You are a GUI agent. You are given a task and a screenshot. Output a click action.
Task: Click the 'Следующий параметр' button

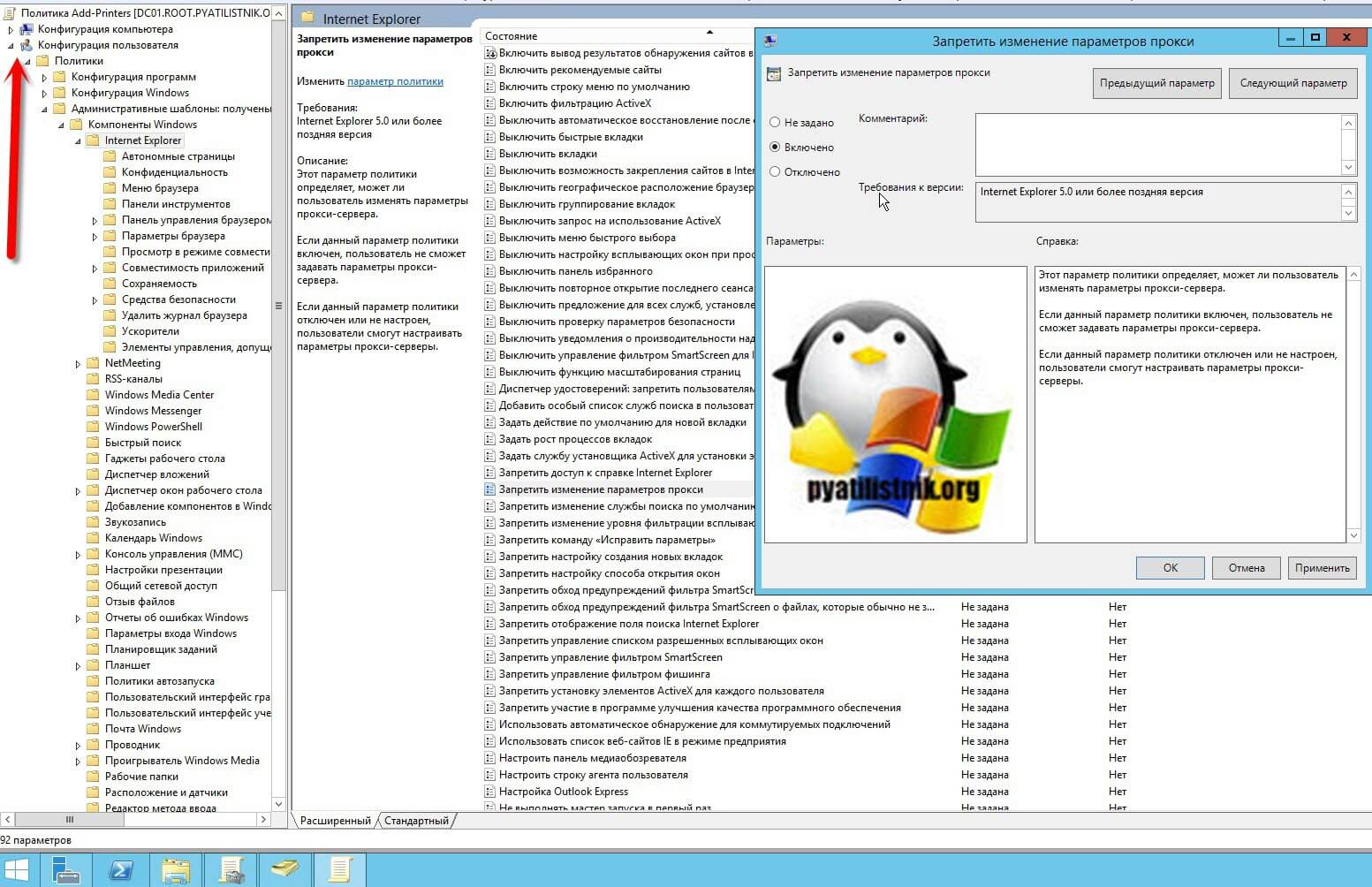(x=1292, y=83)
